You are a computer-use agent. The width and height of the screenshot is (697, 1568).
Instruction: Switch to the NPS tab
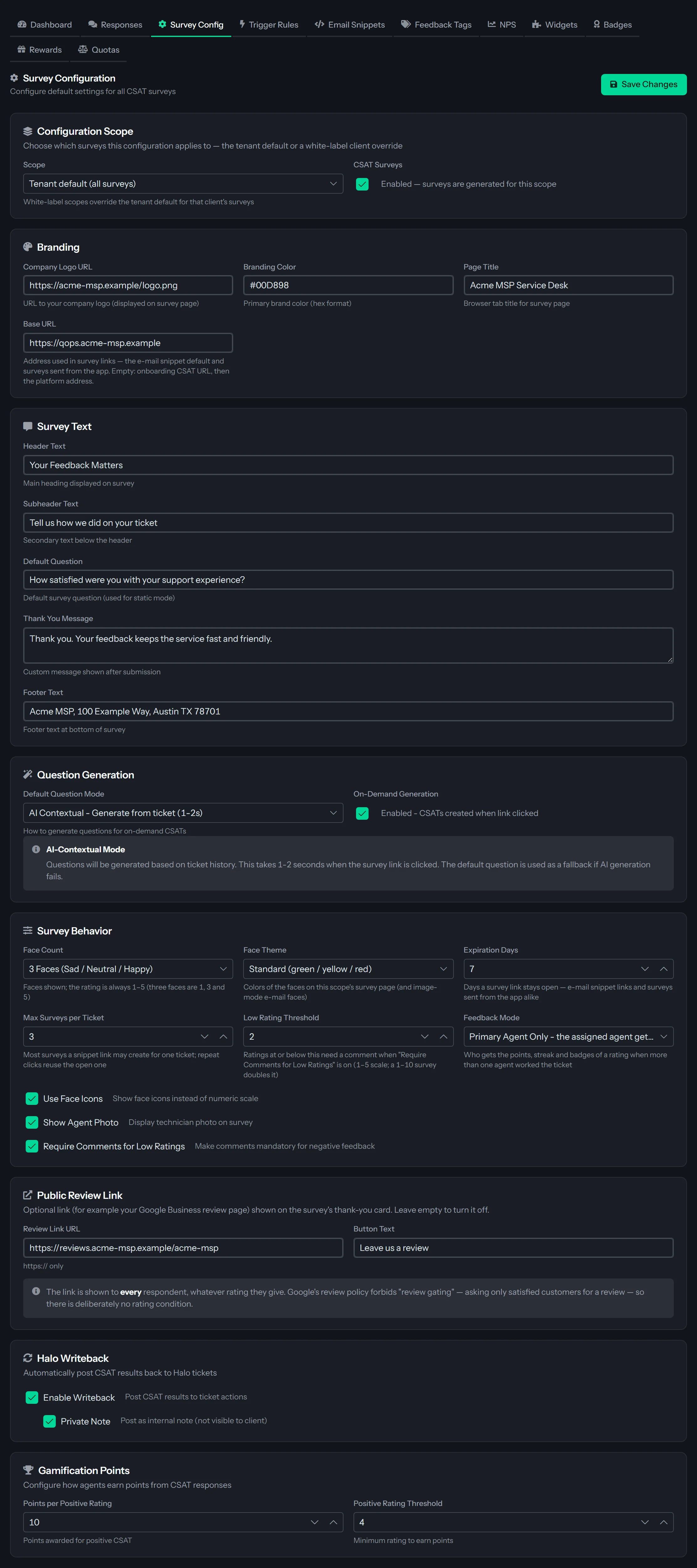[x=502, y=24]
